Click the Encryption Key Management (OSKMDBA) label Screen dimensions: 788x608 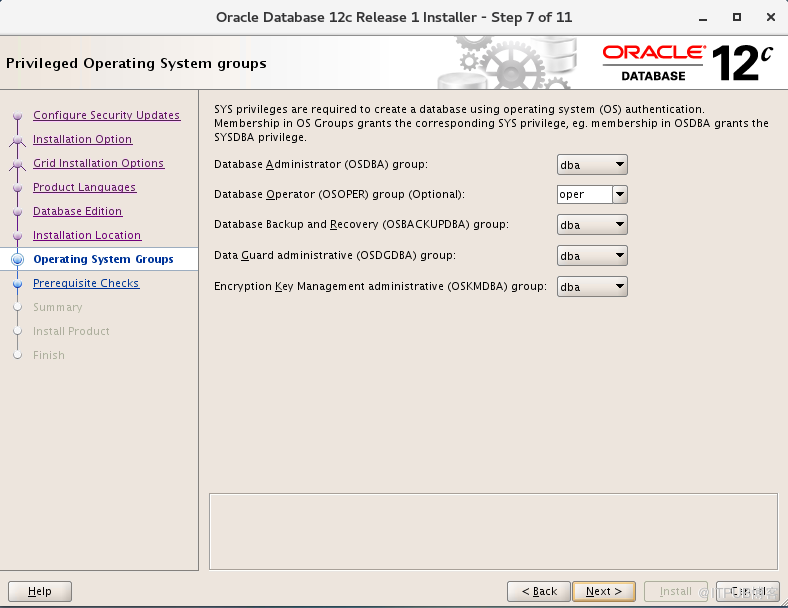(380, 286)
